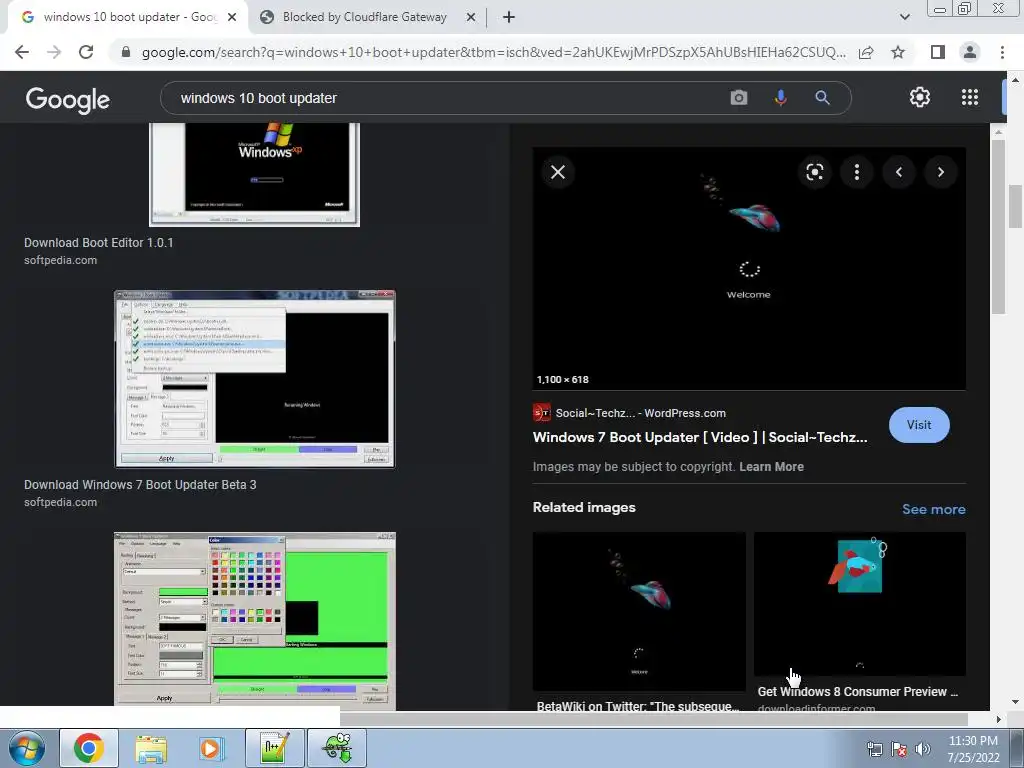Open the Google apps grid

point(970,97)
